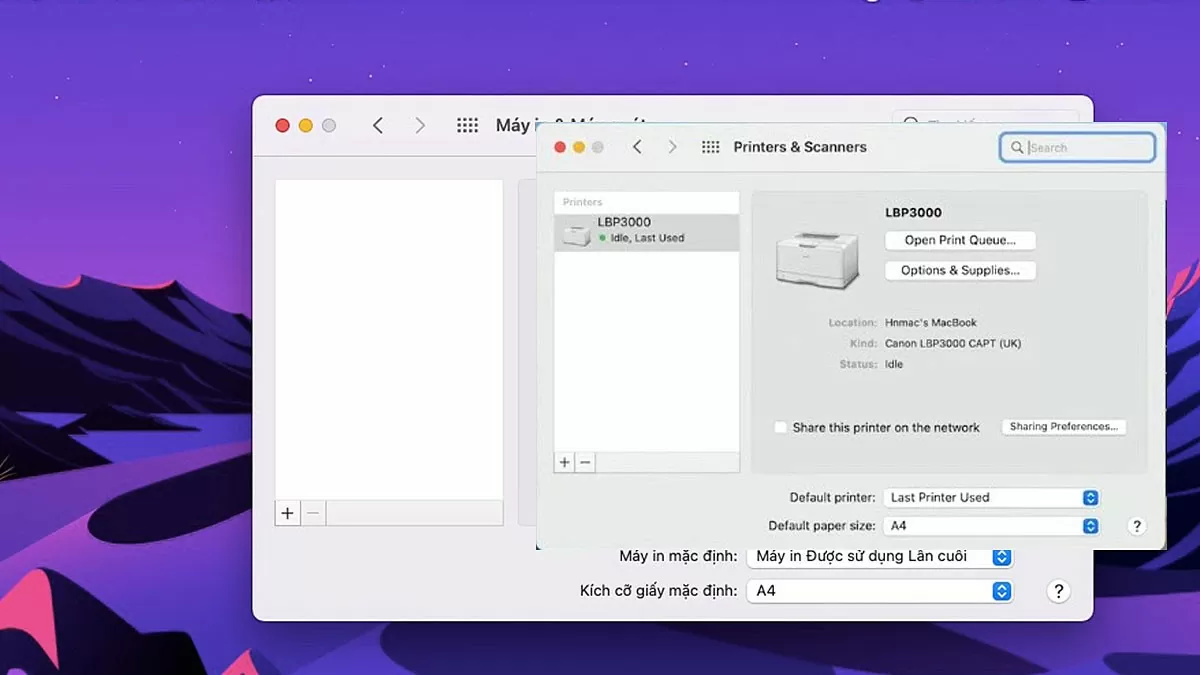Click the forward navigation arrow

click(x=672, y=146)
